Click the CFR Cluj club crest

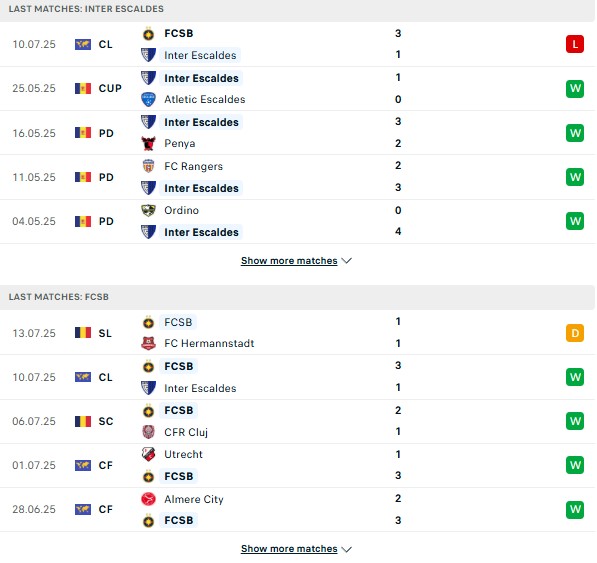pos(148,432)
